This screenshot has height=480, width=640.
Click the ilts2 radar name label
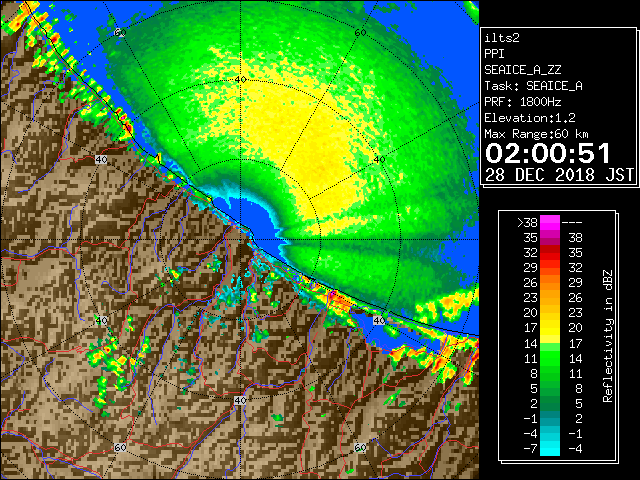502,38
